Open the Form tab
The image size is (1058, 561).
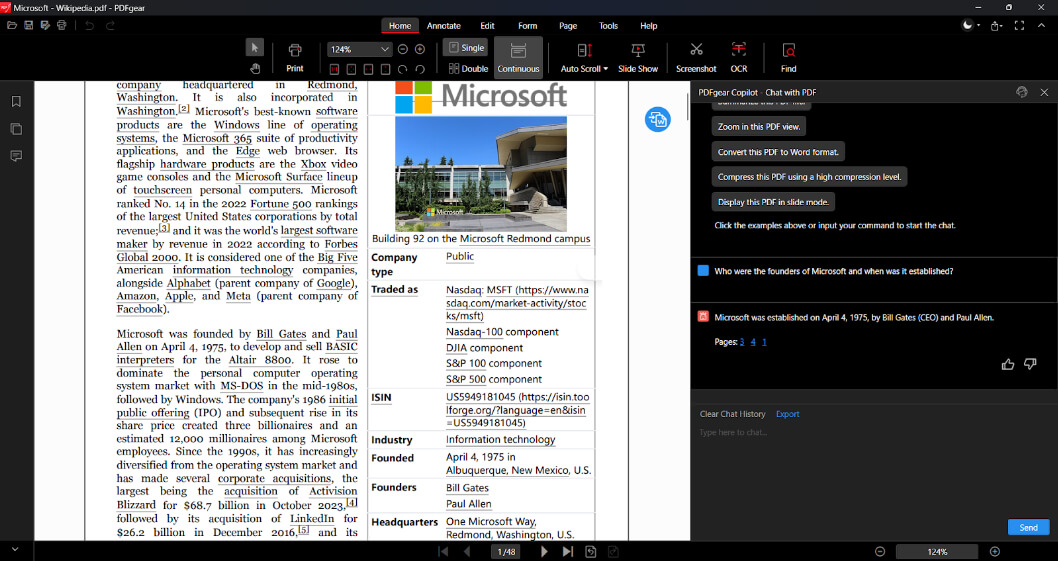[x=528, y=26]
